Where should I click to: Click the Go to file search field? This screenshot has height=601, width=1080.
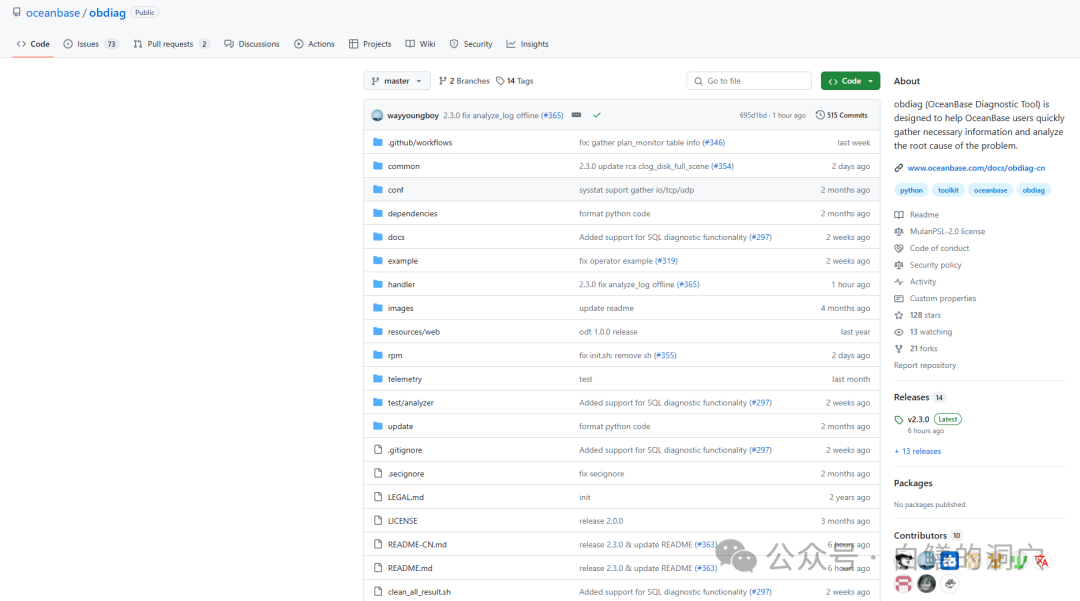pyautogui.click(x=749, y=81)
